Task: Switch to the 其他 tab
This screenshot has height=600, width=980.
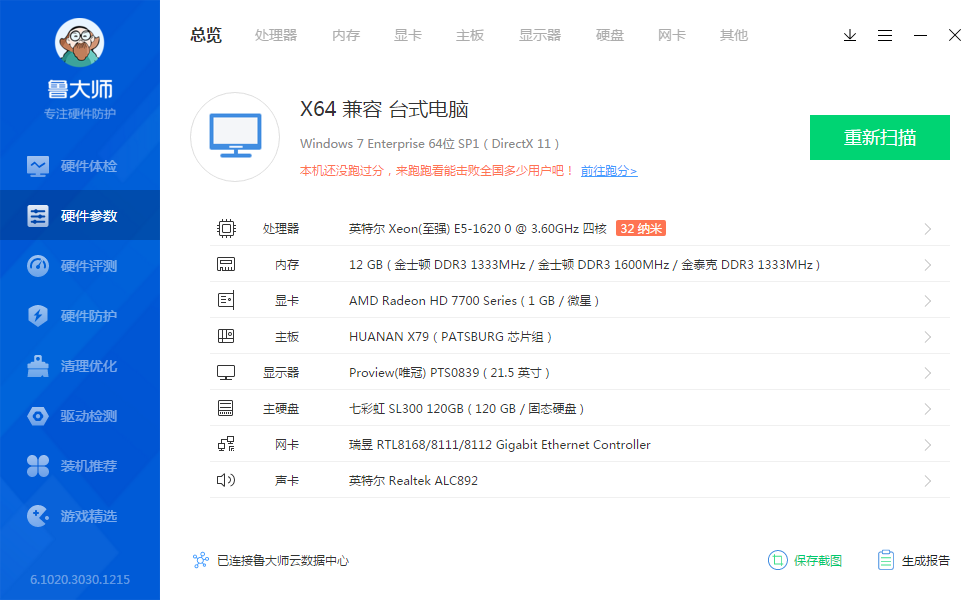Action: tap(734, 35)
